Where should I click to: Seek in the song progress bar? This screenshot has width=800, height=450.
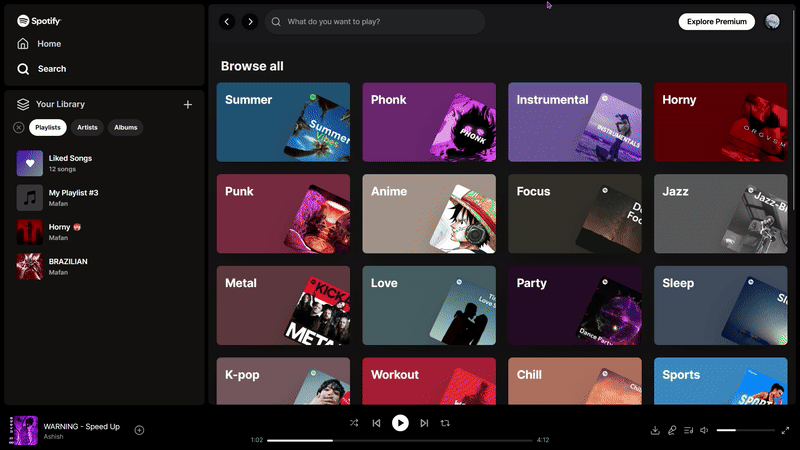(x=399, y=440)
